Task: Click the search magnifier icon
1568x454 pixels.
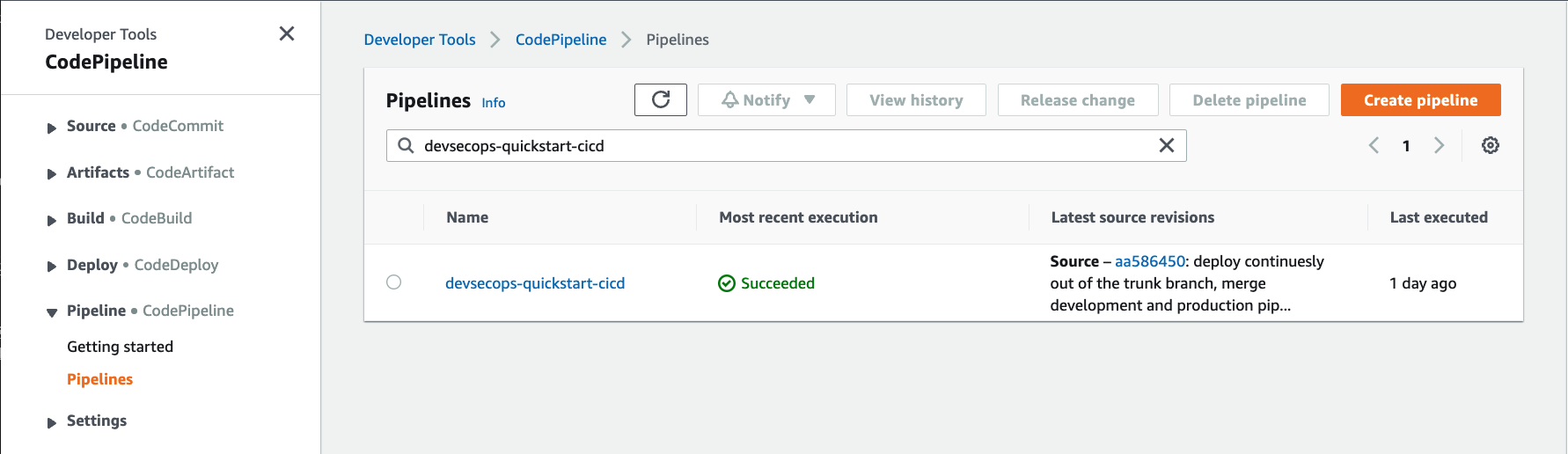Action: [x=406, y=145]
